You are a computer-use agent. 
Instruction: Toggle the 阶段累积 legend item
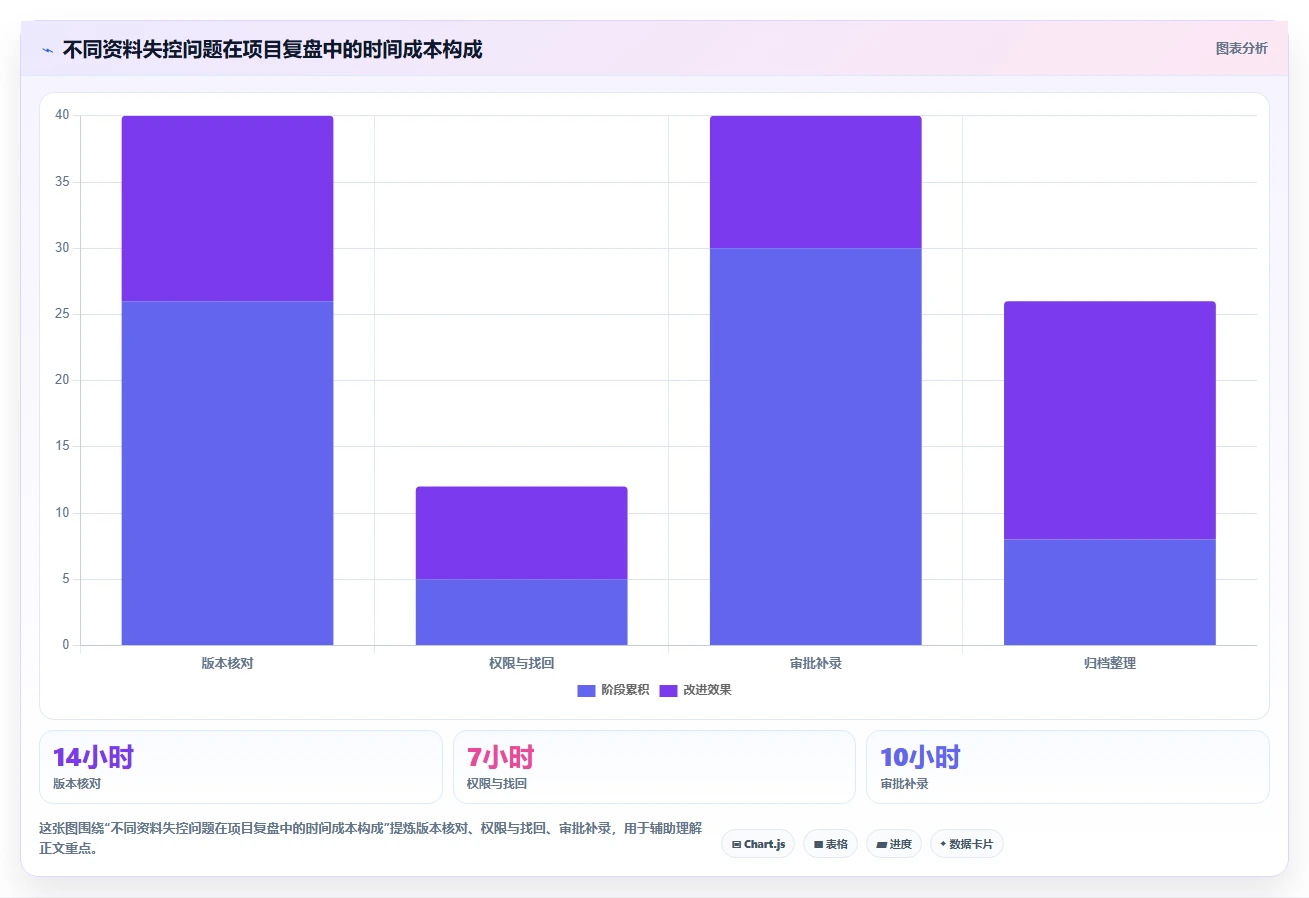[613, 690]
